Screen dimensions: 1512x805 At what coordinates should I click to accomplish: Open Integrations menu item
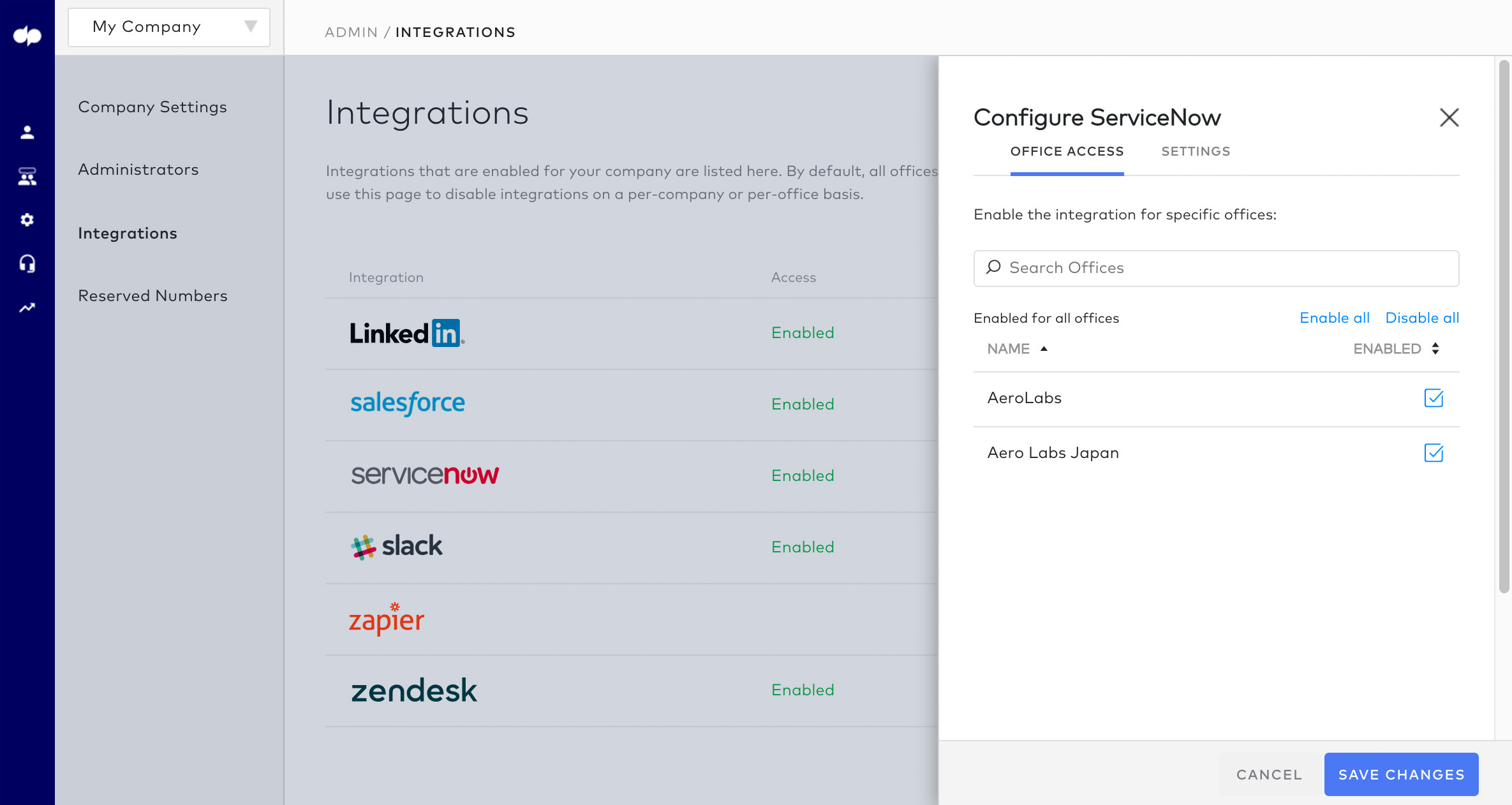128,233
